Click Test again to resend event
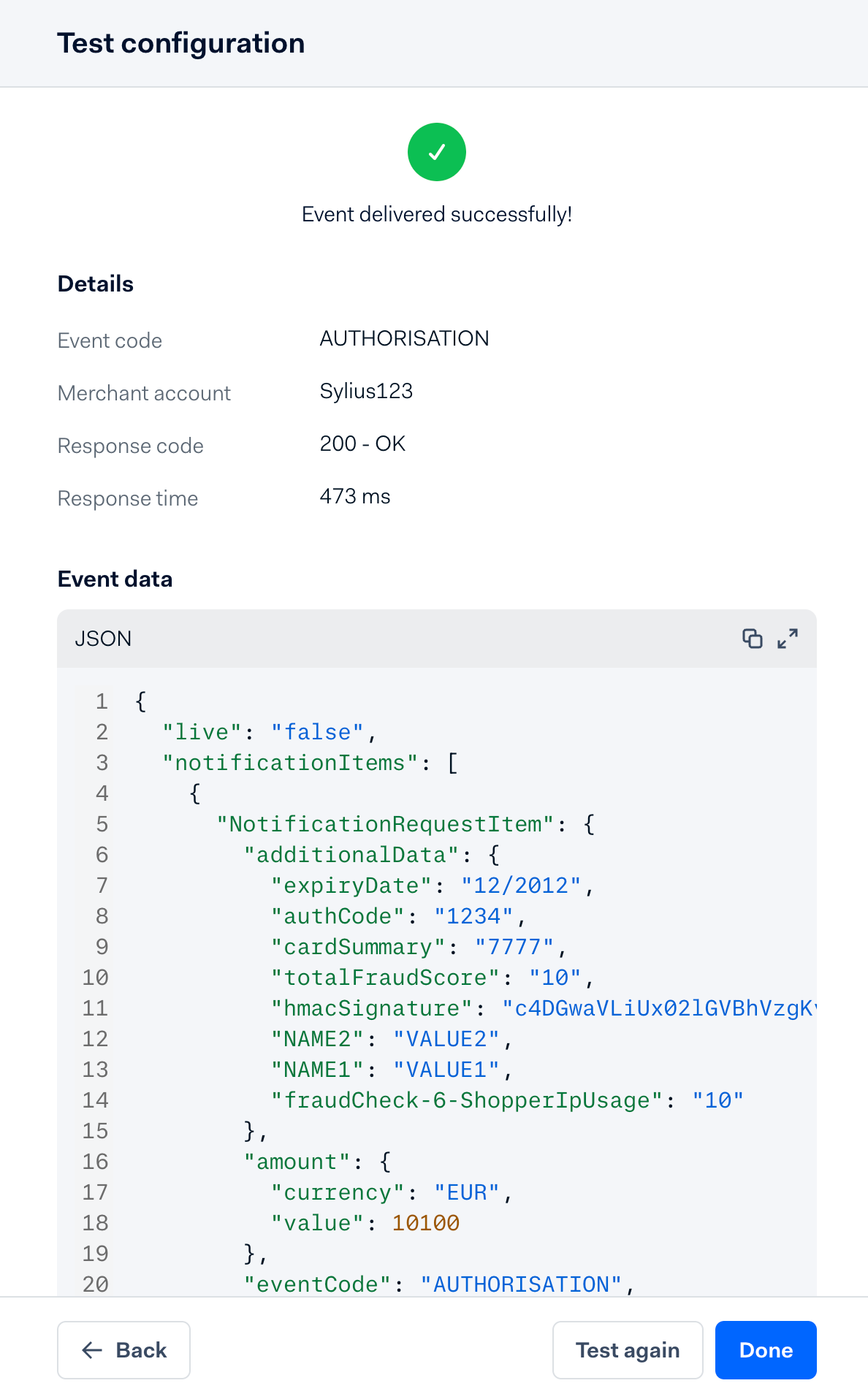 click(x=627, y=1350)
